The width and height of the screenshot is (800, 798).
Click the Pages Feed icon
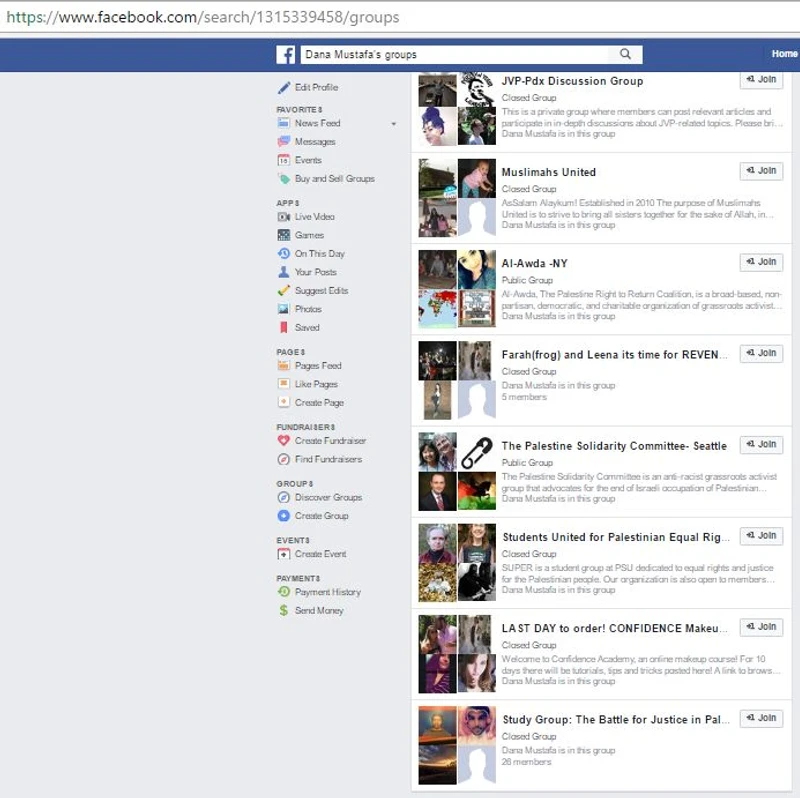pyautogui.click(x=284, y=366)
